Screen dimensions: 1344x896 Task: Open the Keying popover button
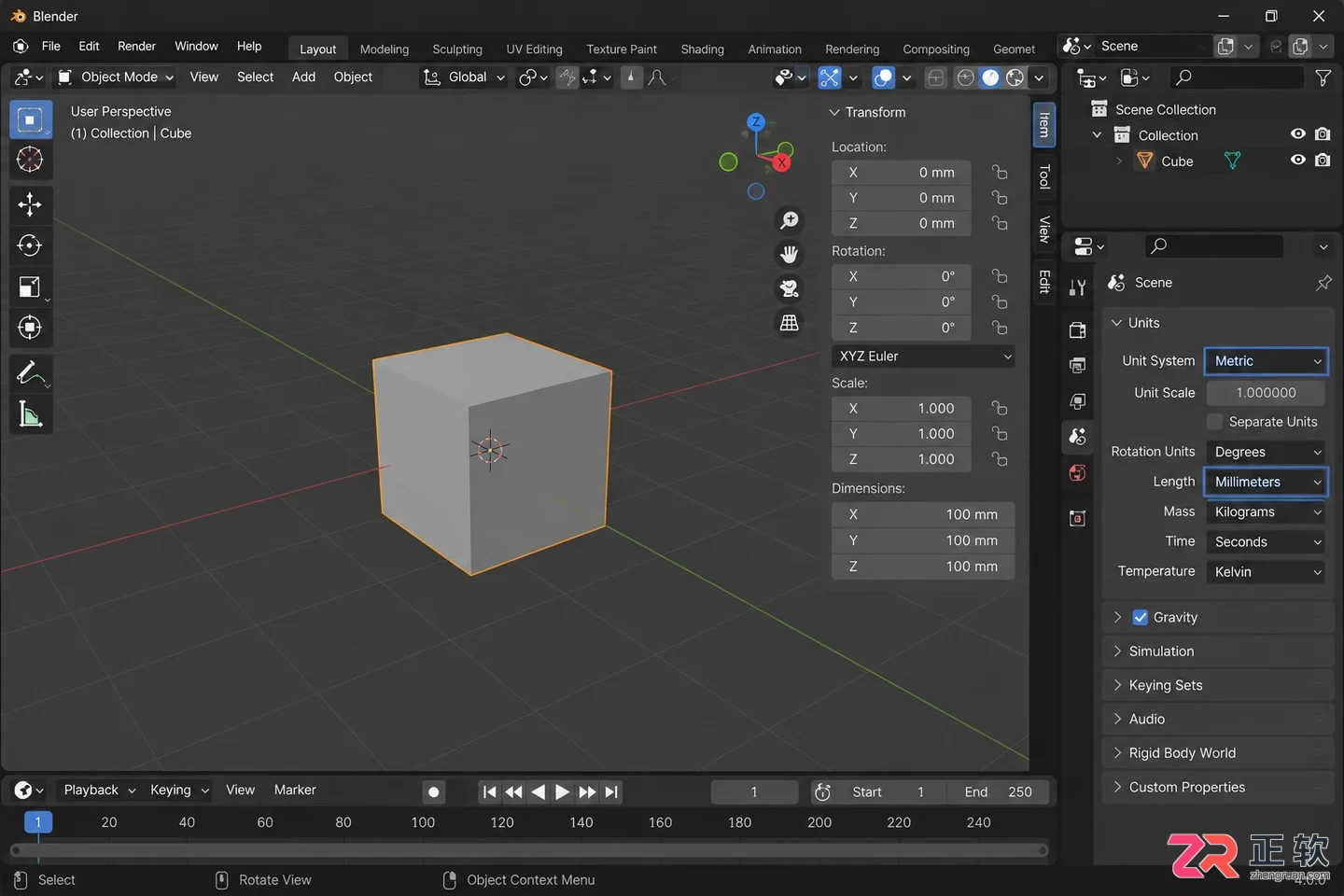click(x=179, y=791)
